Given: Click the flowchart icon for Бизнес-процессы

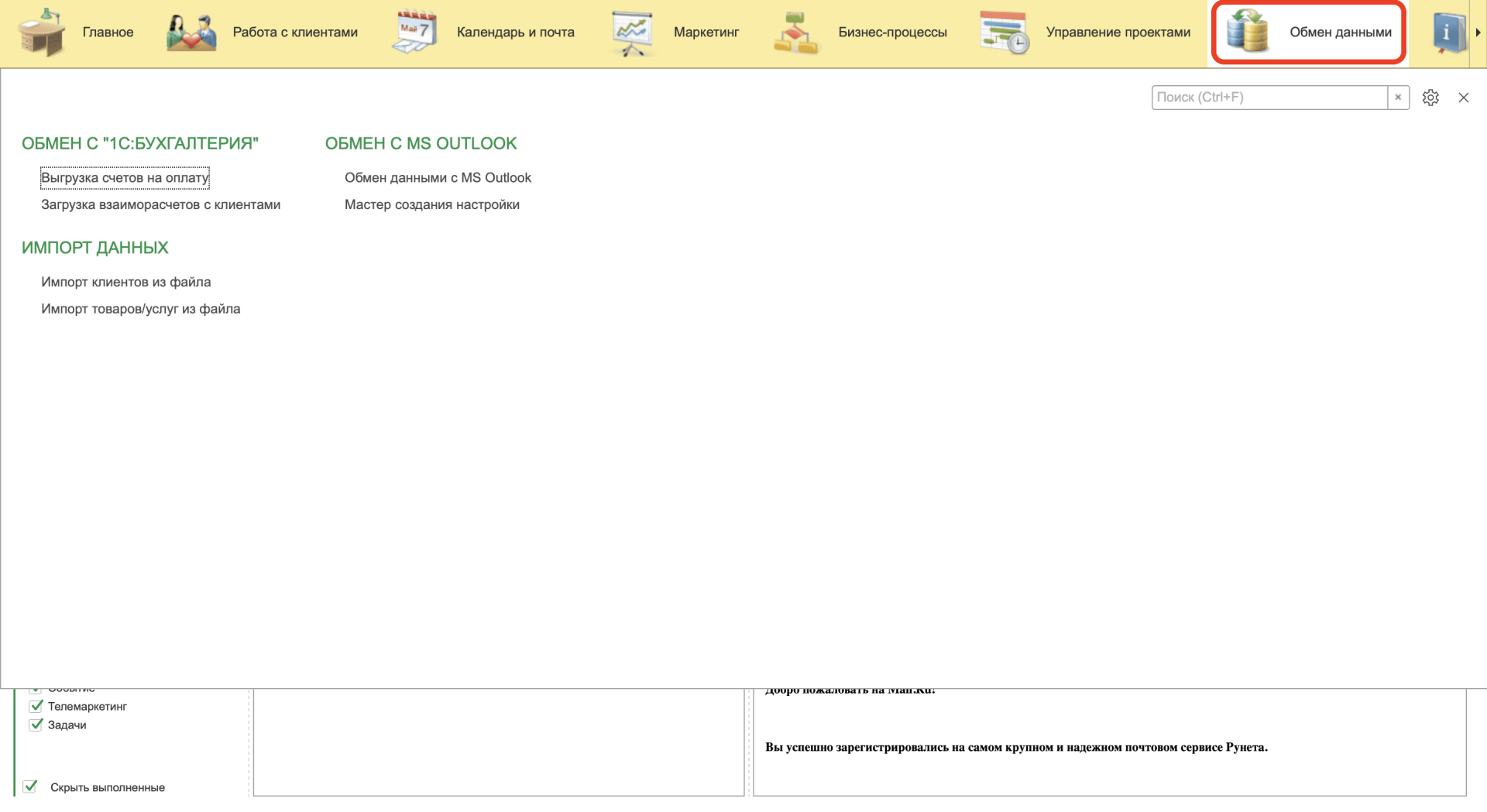Looking at the screenshot, I should [x=796, y=33].
